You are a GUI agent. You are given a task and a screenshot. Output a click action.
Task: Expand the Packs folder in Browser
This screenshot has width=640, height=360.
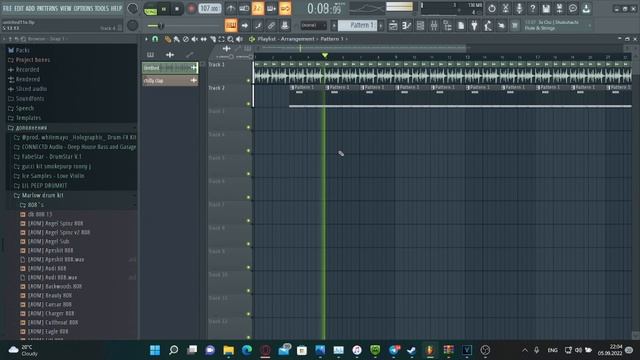[22, 50]
